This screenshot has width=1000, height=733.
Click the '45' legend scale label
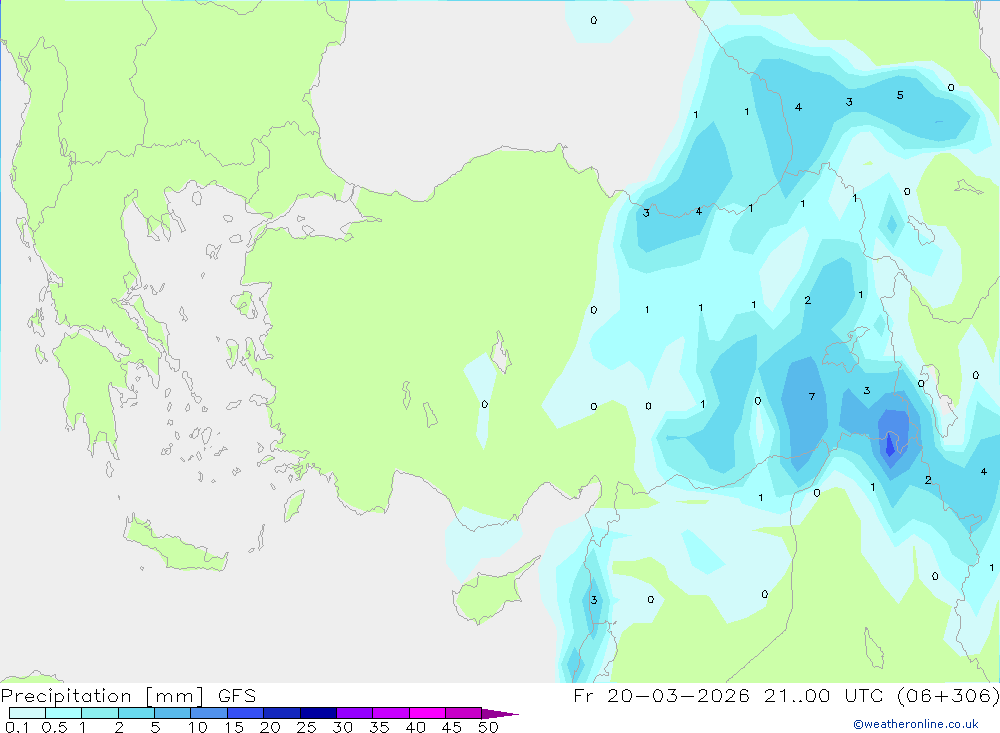(x=452, y=727)
